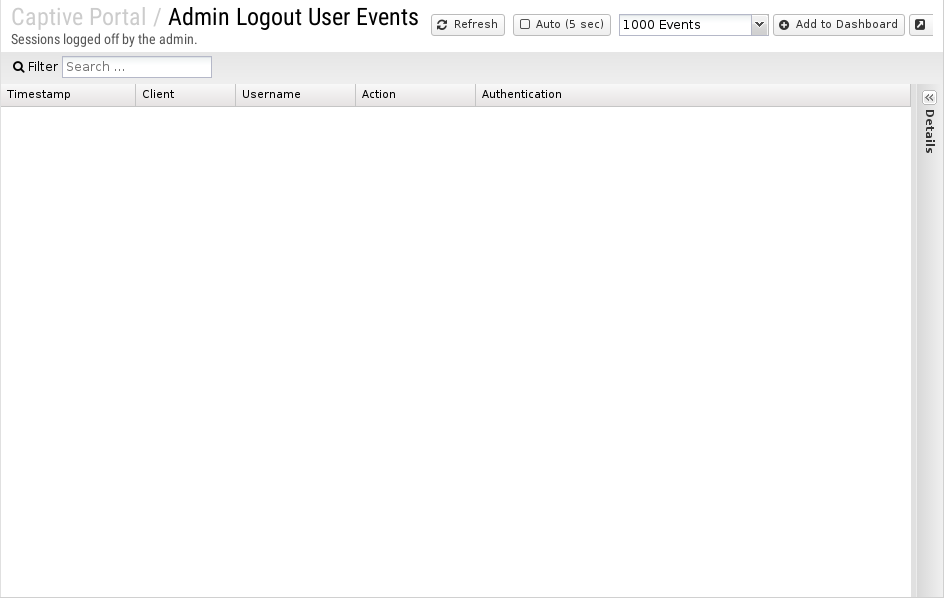The image size is (944, 598).
Task: Click Add to Dashboard button
Action: pyautogui.click(x=839, y=25)
